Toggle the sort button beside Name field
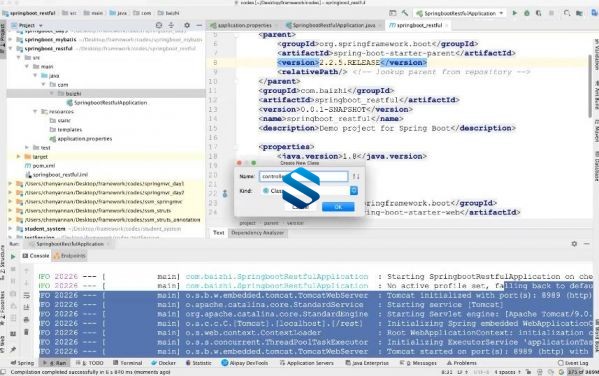The width and height of the screenshot is (599, 376). [x=356, y=176]
